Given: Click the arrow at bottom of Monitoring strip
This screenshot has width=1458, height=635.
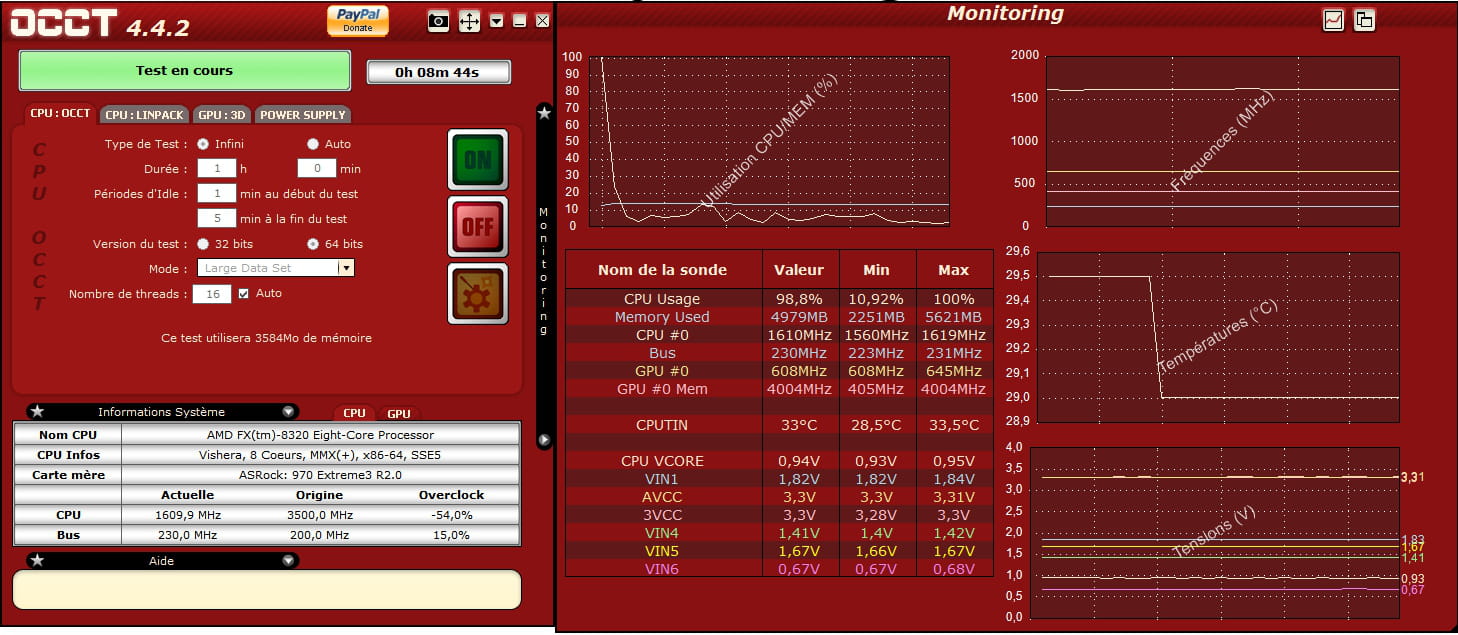Looking at the screenshot, I should pyautogui.click(x=544, y=440).
